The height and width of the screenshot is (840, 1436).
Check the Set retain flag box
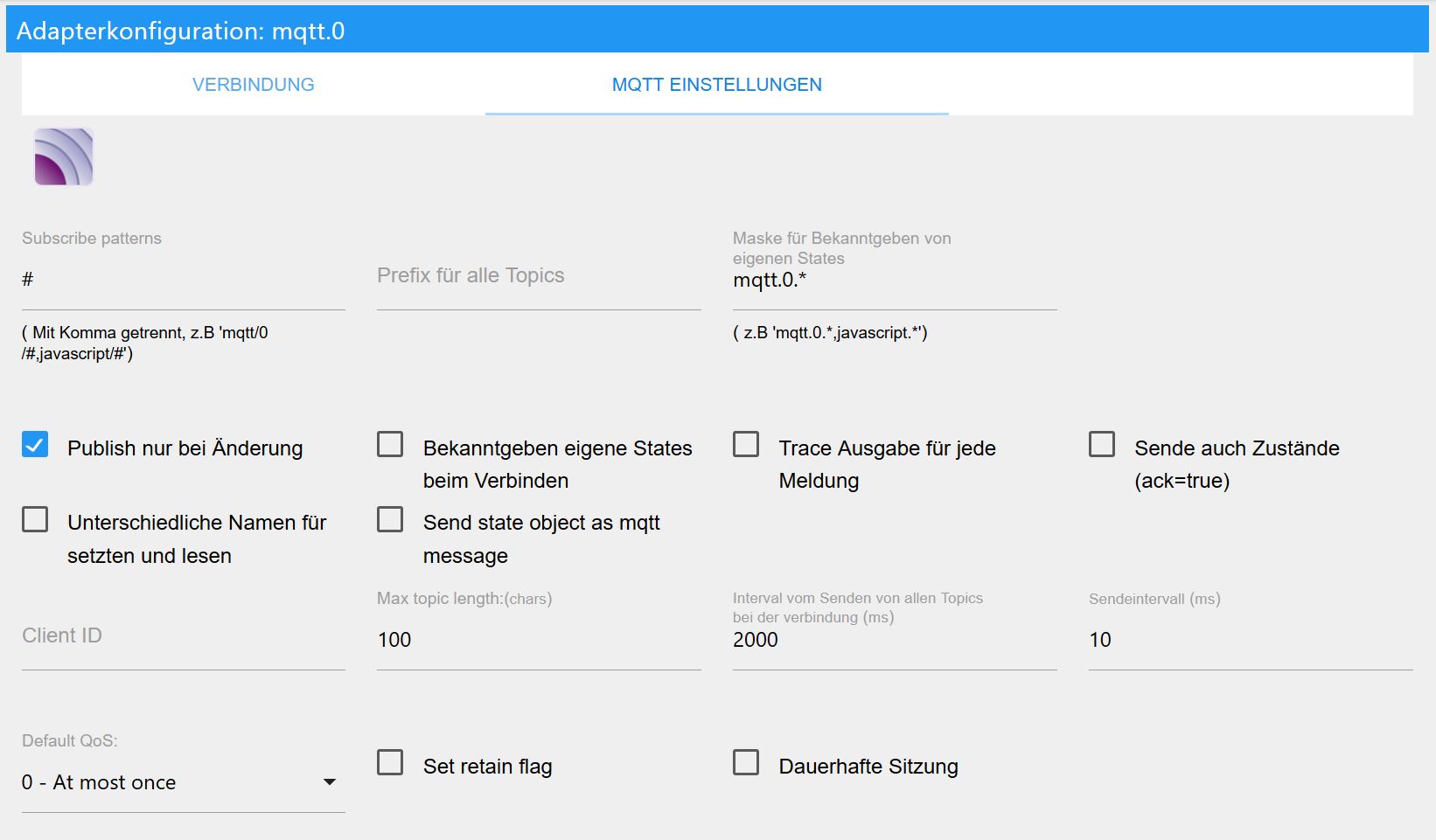[390, 763]
